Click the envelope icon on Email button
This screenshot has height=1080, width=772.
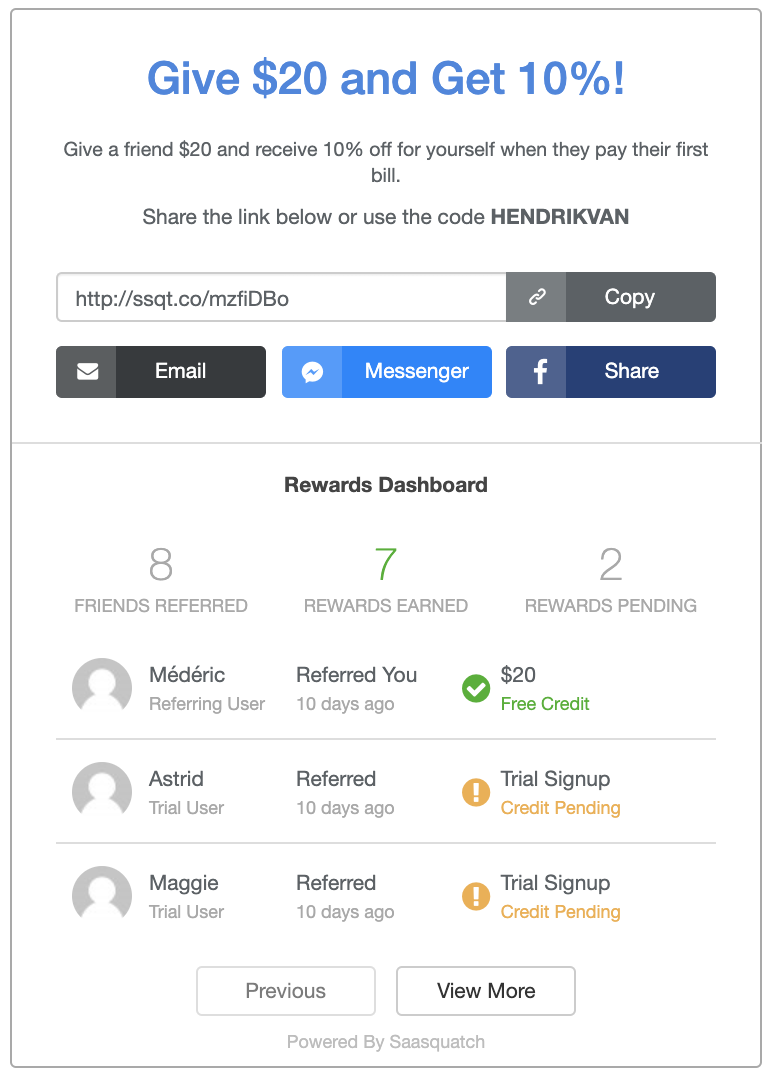click(87, 372)
